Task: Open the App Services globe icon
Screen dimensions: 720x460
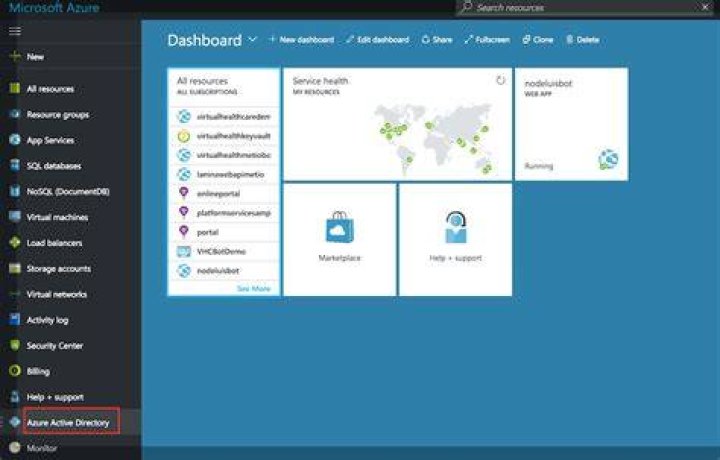Action: click(x=15, y=140)
